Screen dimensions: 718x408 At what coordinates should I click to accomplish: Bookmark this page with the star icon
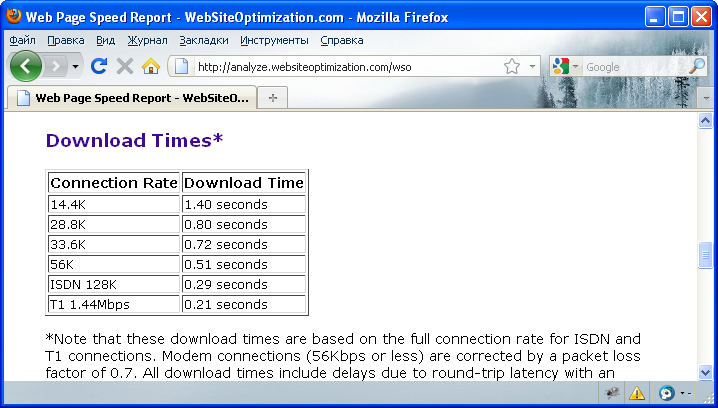(x=512, y=67)
